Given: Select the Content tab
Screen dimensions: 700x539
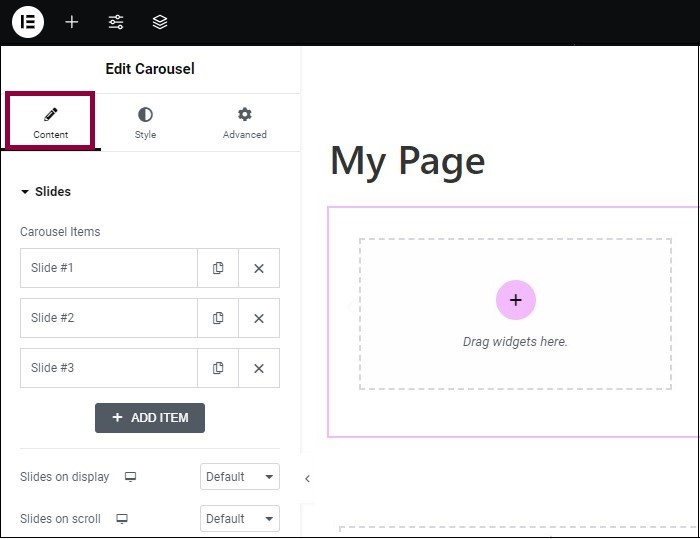Looking at the screenshot, I should pyautogui.click(x=51, y=123).
